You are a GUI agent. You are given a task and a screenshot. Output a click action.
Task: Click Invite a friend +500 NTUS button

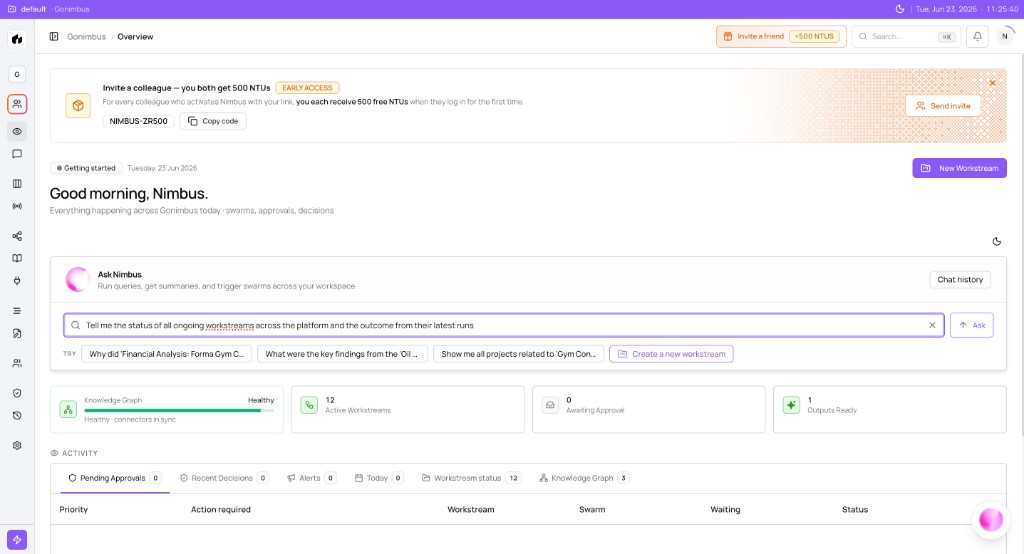click(781, 37)
